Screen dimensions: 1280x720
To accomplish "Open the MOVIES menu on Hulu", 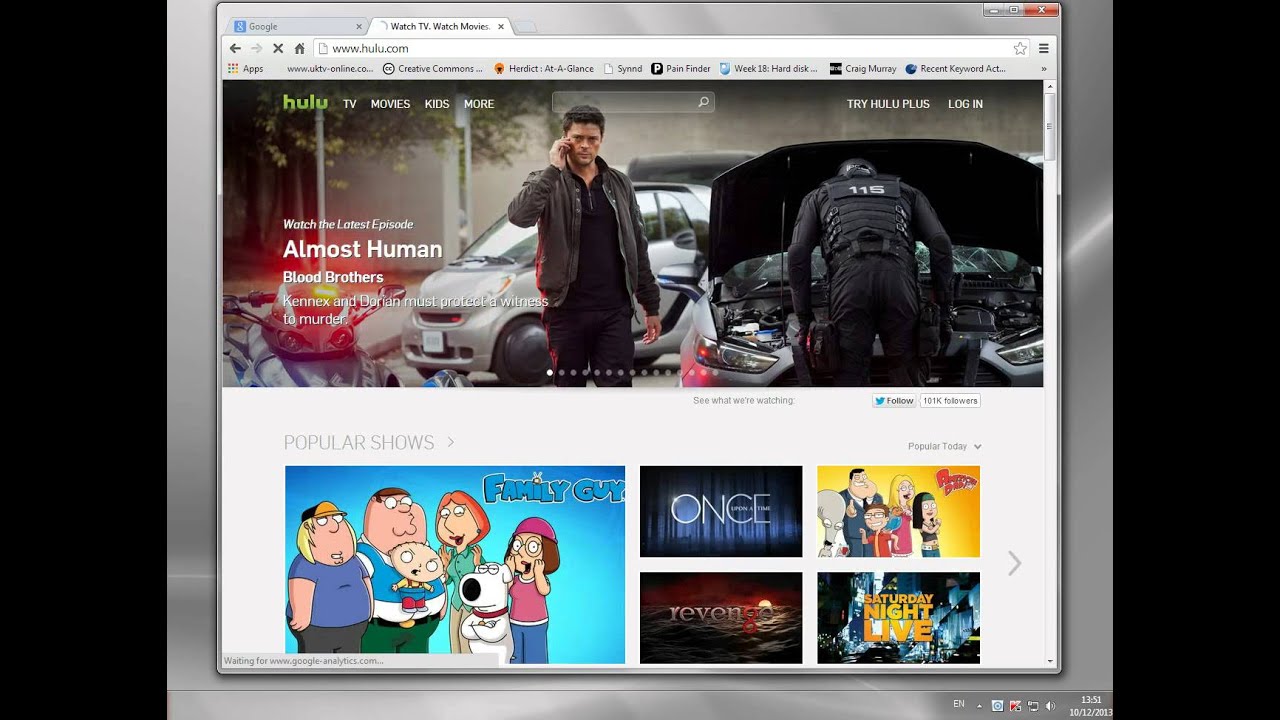I will (x=390, y=104).
